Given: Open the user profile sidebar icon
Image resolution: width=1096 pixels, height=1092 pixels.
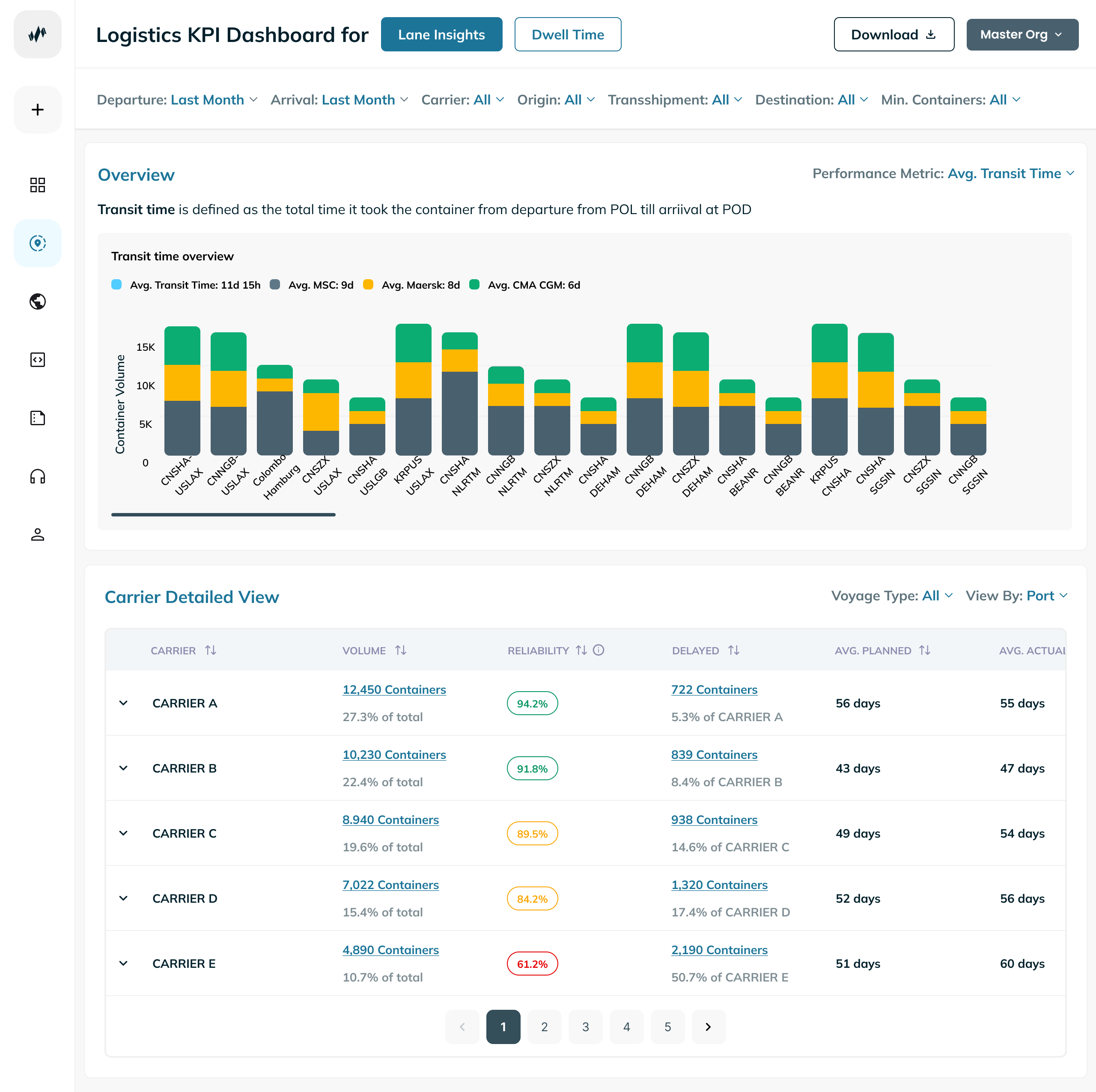Looking at the screenshot, I should [x=37, y=534].
